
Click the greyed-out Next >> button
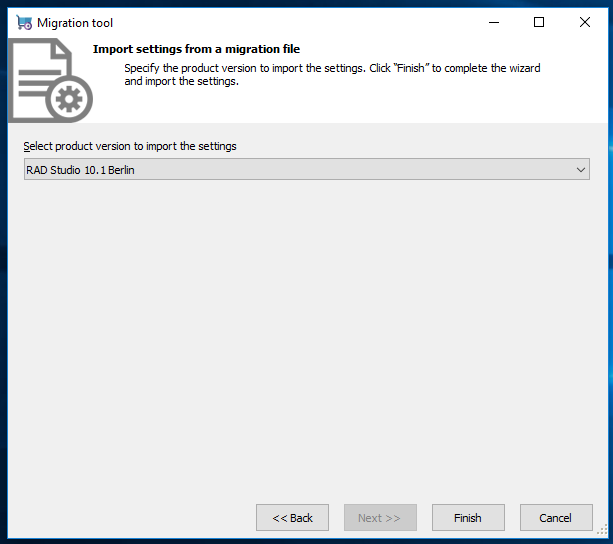pyautogui.click(x=380, y=517)
